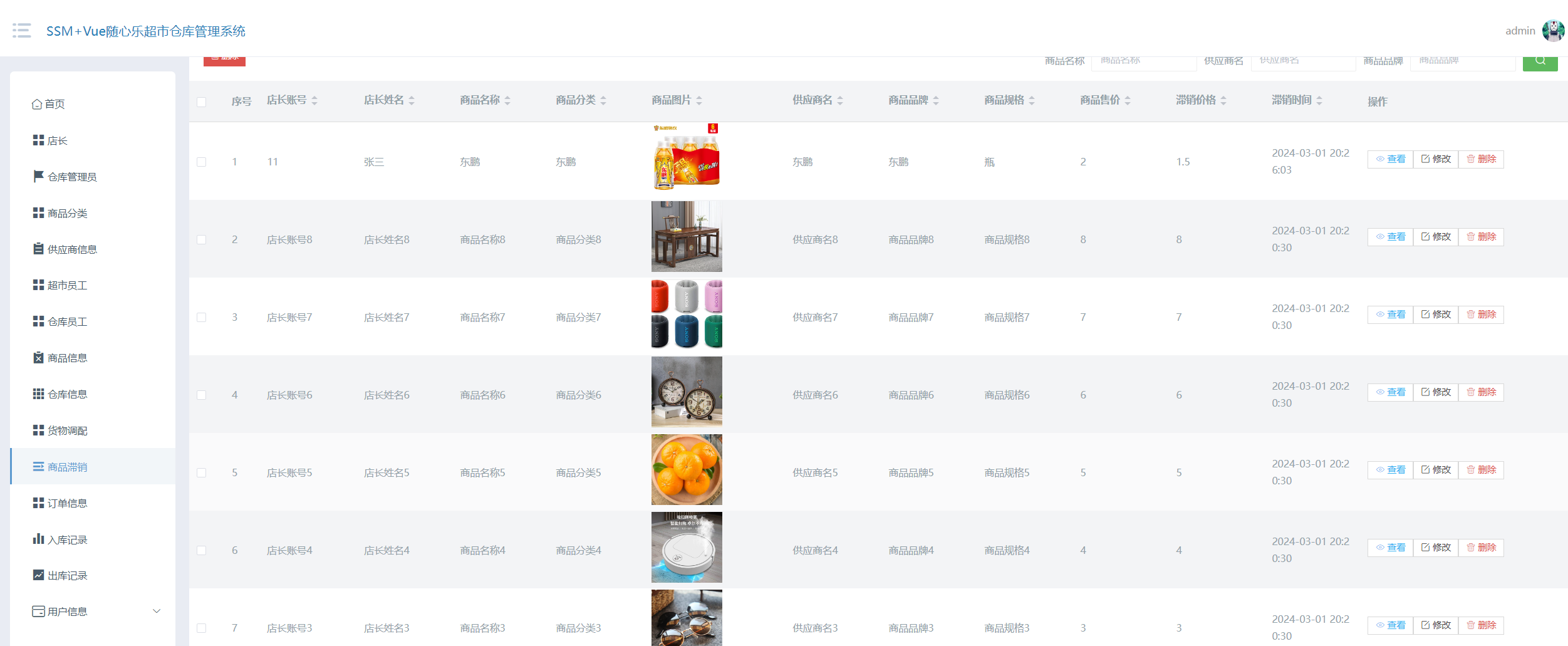The height and width of the screenshot is (646, 1568).
Task: Check the checkbox for row 1 张三
Action: coord(201,162)
